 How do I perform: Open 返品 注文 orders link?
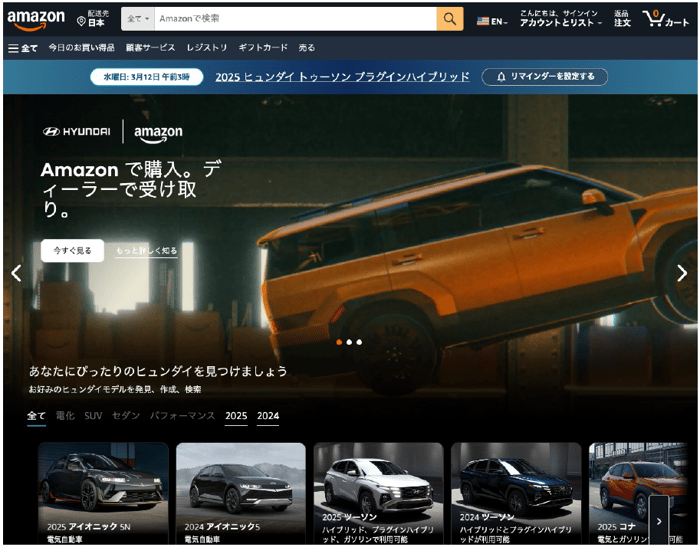pos(622,19)
